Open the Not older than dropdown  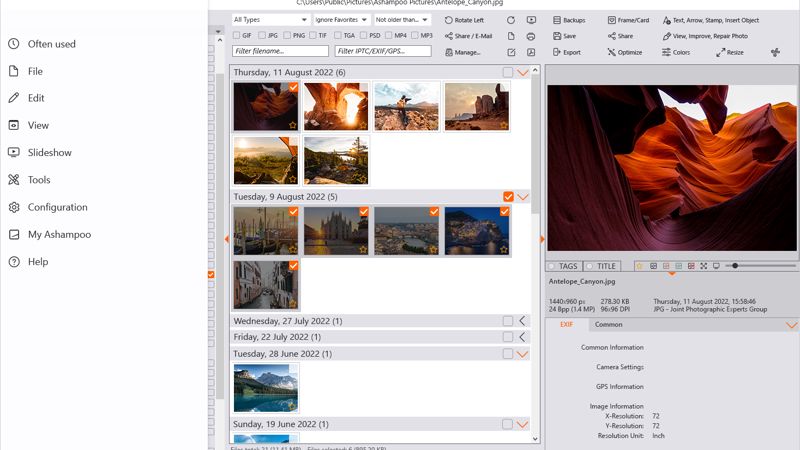click(x=402, y=20)
